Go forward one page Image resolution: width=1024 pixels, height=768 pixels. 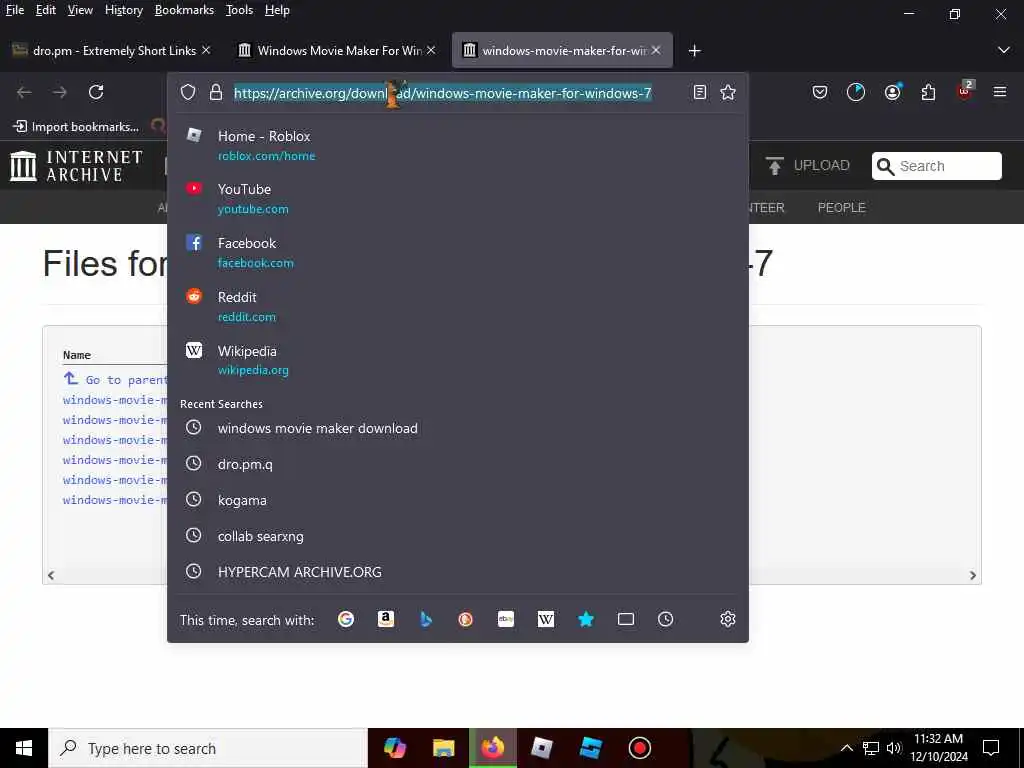coord(60,92)
